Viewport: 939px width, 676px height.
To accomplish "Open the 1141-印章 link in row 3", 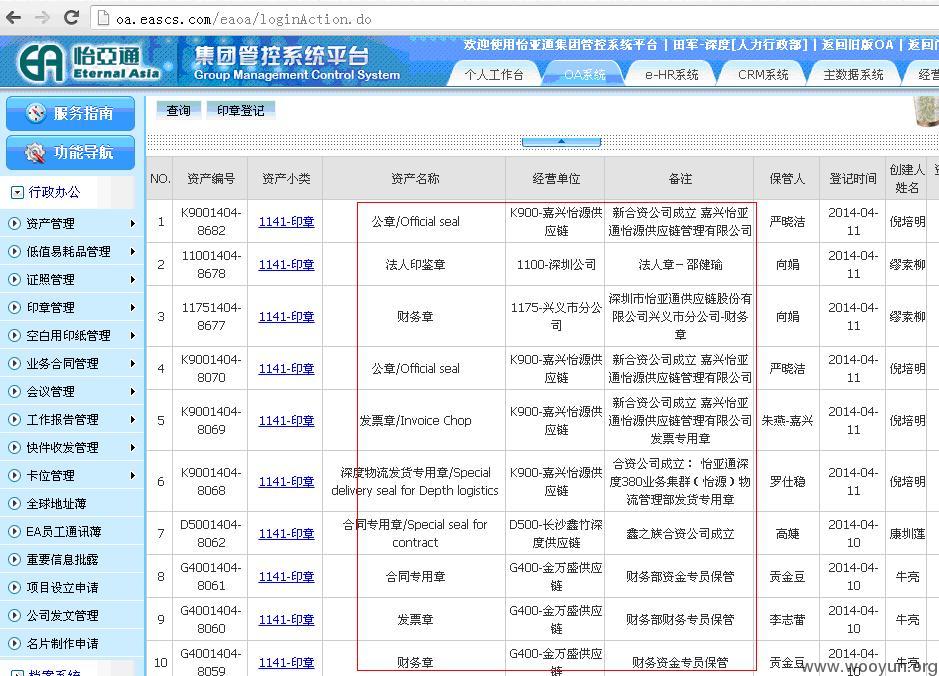I will click(x=286, y=317).
